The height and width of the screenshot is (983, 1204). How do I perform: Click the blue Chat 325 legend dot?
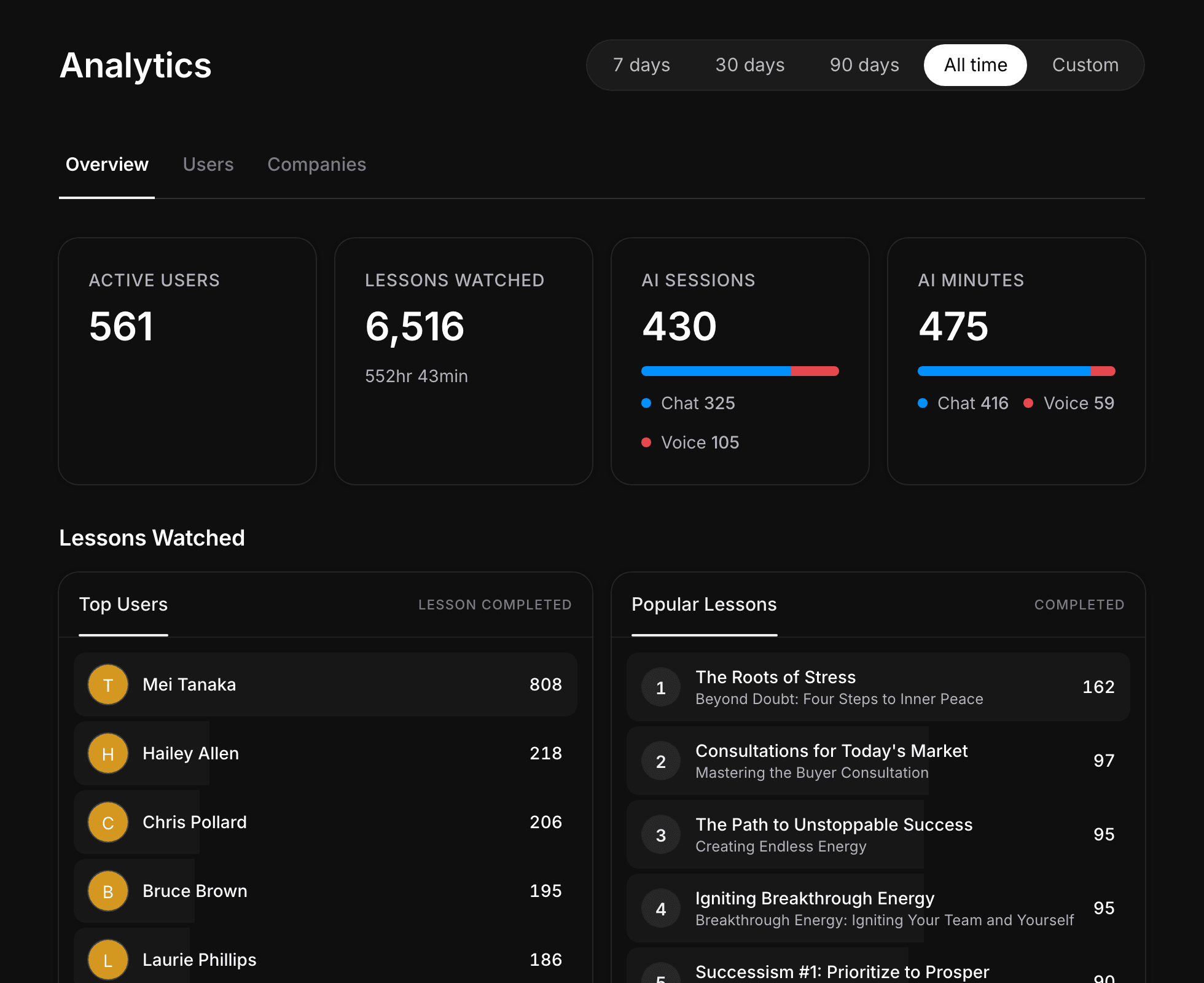pos(646,403)
